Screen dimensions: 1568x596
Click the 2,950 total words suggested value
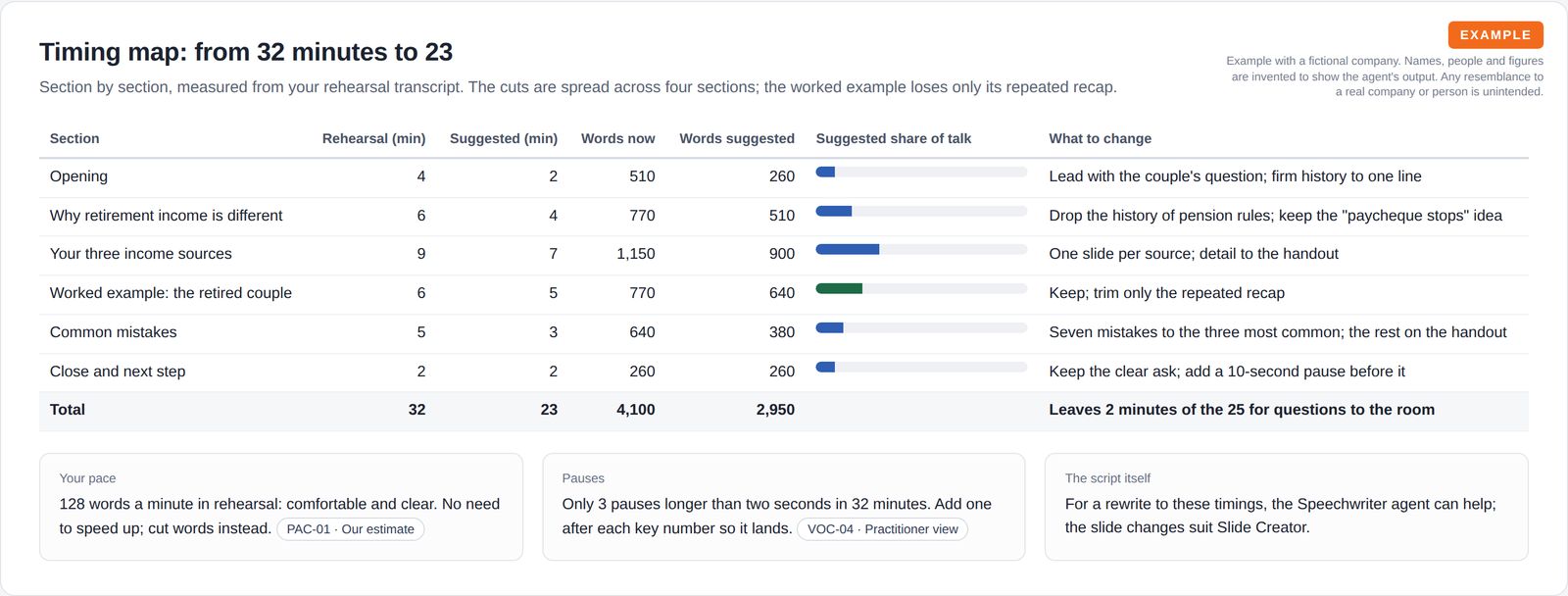[775, 410]
